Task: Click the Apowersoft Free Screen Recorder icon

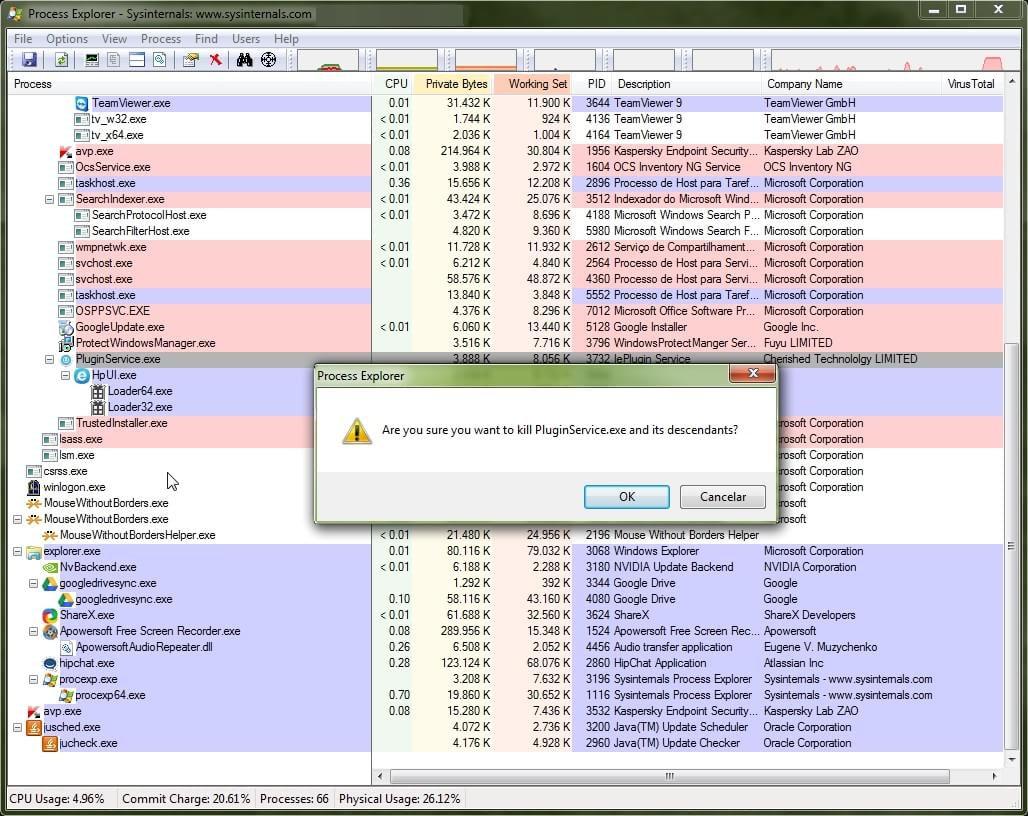Action: (x=50, y=631)
